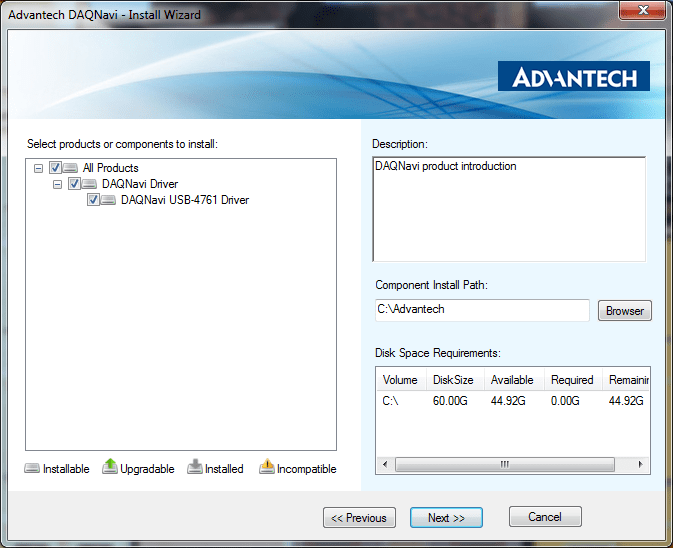Viewport: 673px width, 548px height.
Task: Click the horizontal scrollbar thumb in disk table
Action: (x=505, y=464)
